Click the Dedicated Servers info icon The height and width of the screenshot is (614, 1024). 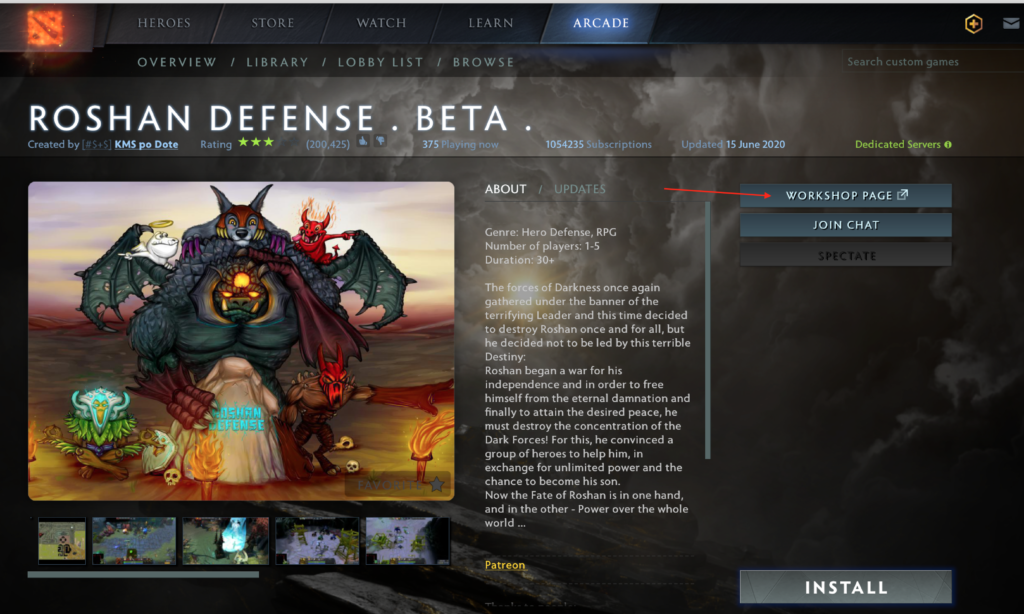(x=948, y=144)
